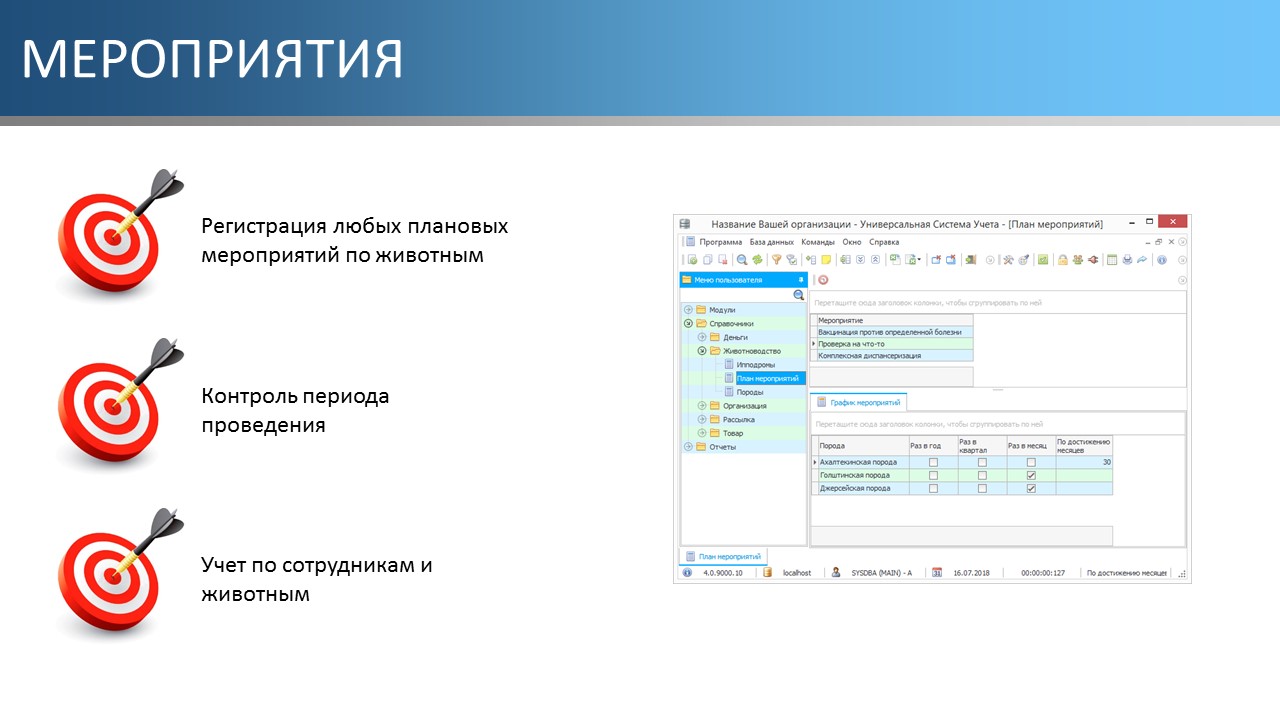1280x720 pixels.
Task: Expand the Организация folder node
Action: click(x=702, y=406)
